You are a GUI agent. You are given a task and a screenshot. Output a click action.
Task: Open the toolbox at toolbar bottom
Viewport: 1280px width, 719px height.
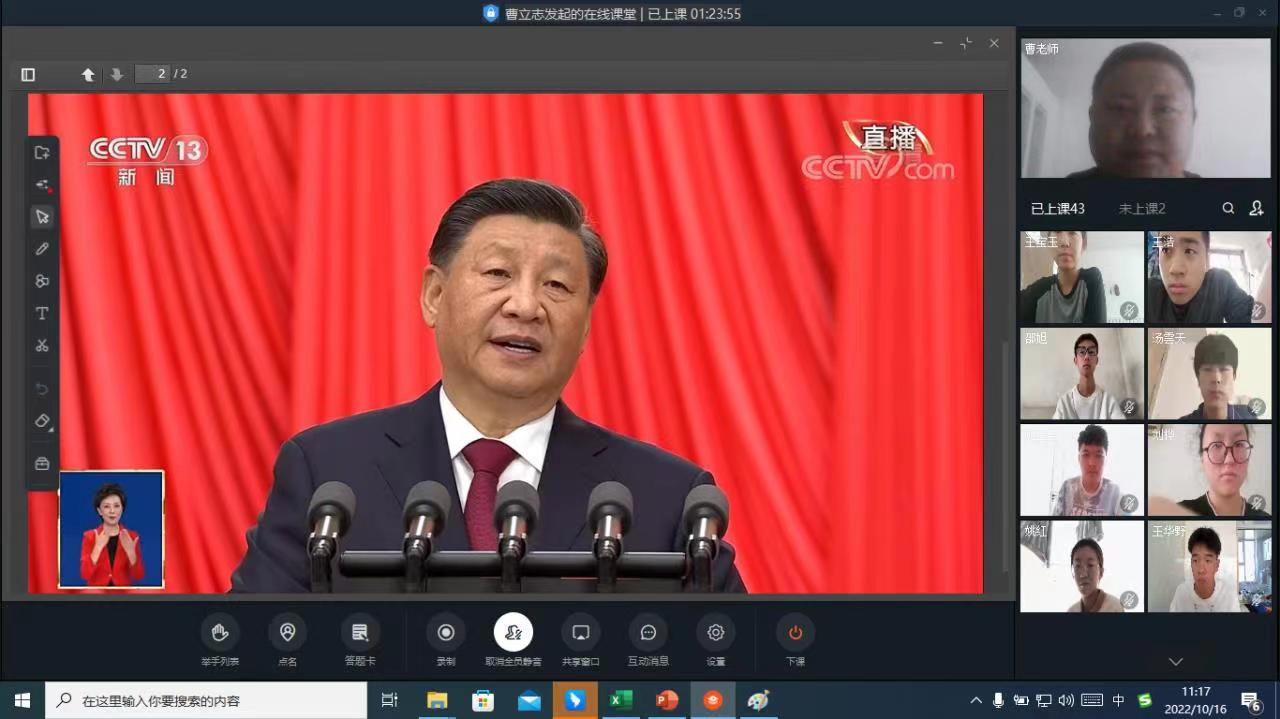click(42, 463)
